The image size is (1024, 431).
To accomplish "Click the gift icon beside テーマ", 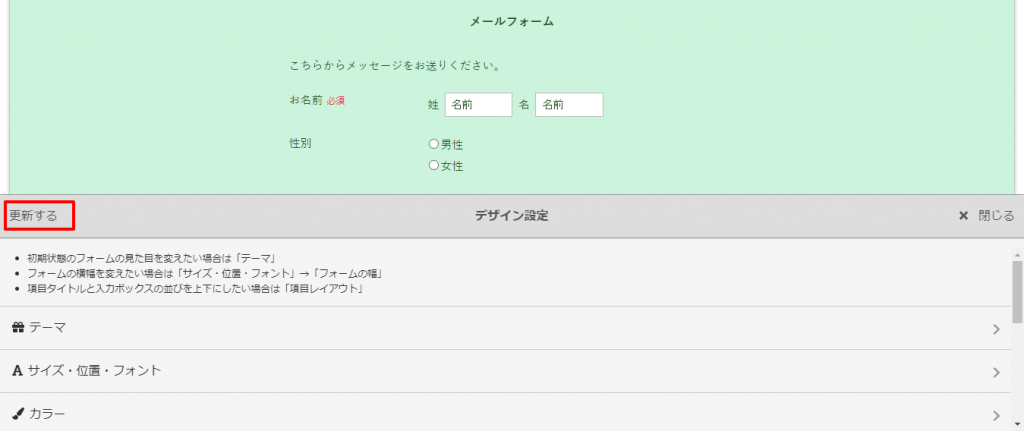I will coord(18,328).
